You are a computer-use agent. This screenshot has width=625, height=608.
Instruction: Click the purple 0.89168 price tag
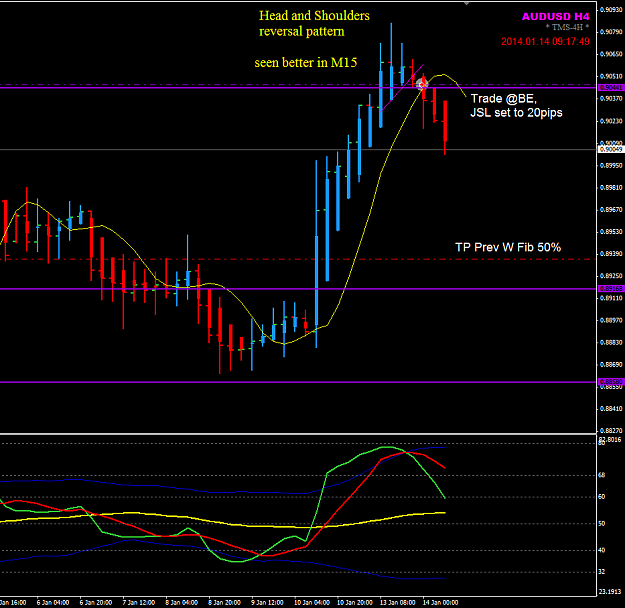611,289
